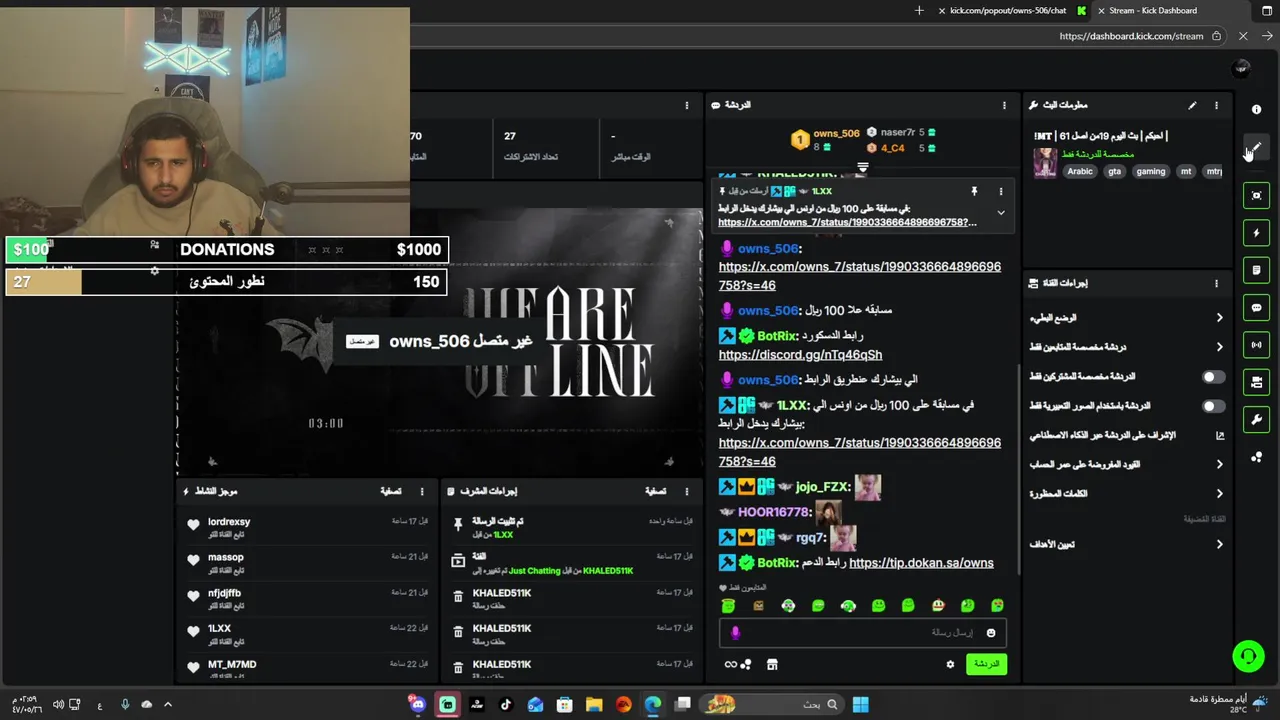
Task: Toggle the lightning activity feed sidebar icon
Action: click(1257, 233)
